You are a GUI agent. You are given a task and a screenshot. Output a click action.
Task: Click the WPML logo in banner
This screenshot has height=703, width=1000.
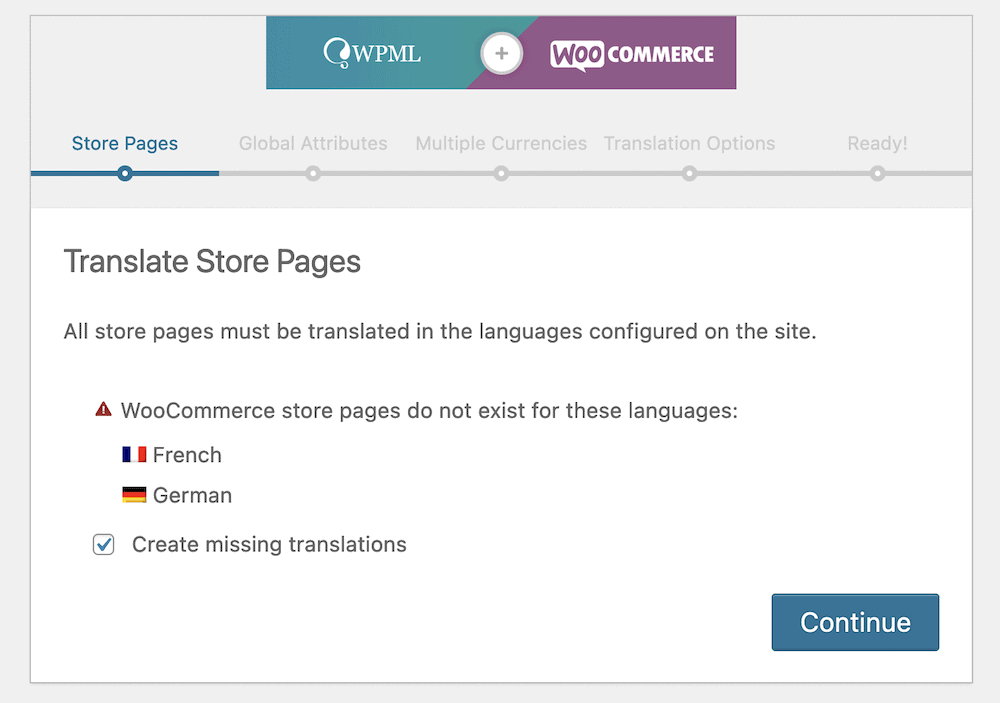pyautogui.click(x=372, y=53)
